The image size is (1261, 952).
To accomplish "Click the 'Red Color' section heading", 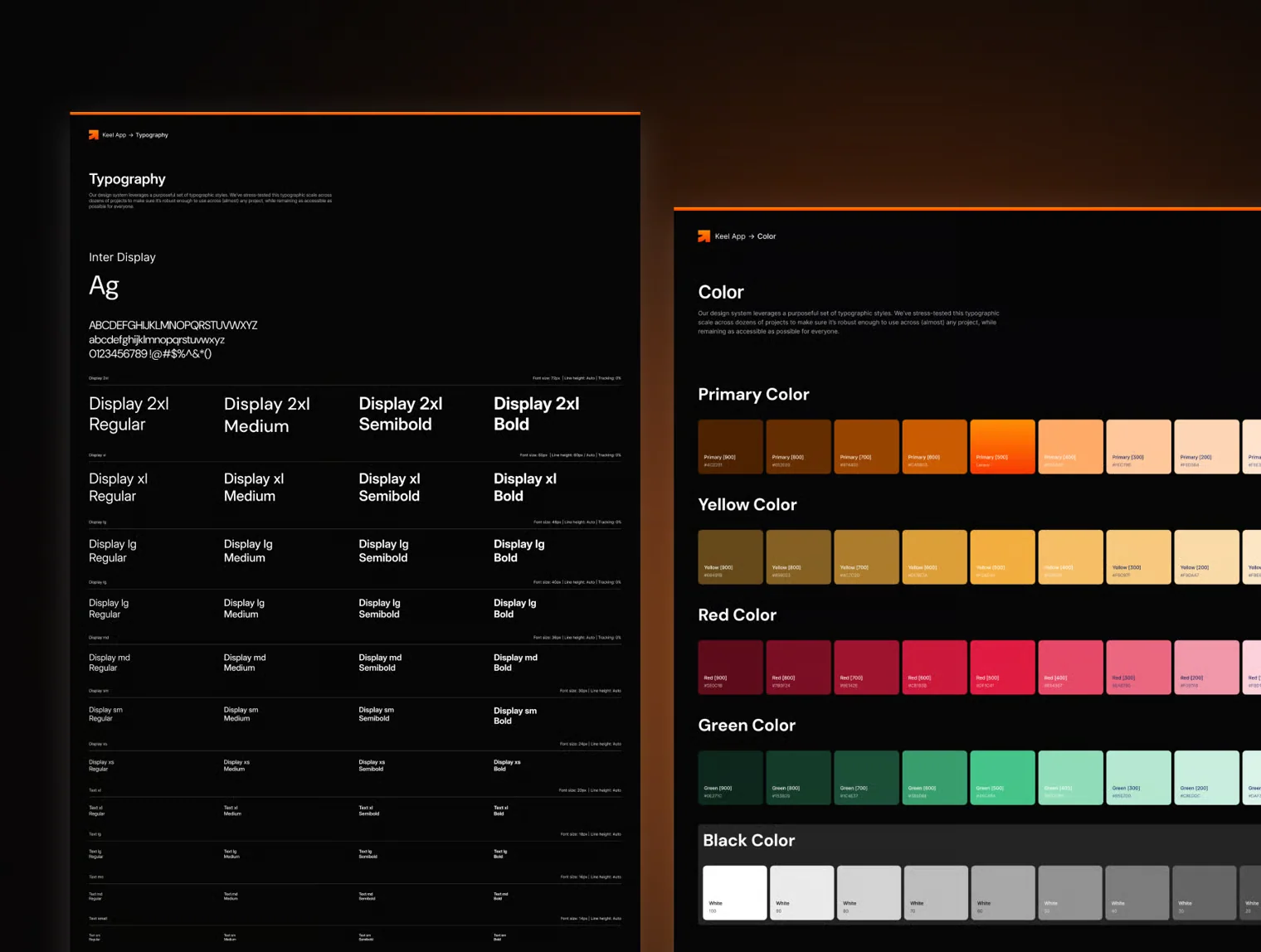I will (738, 615).
